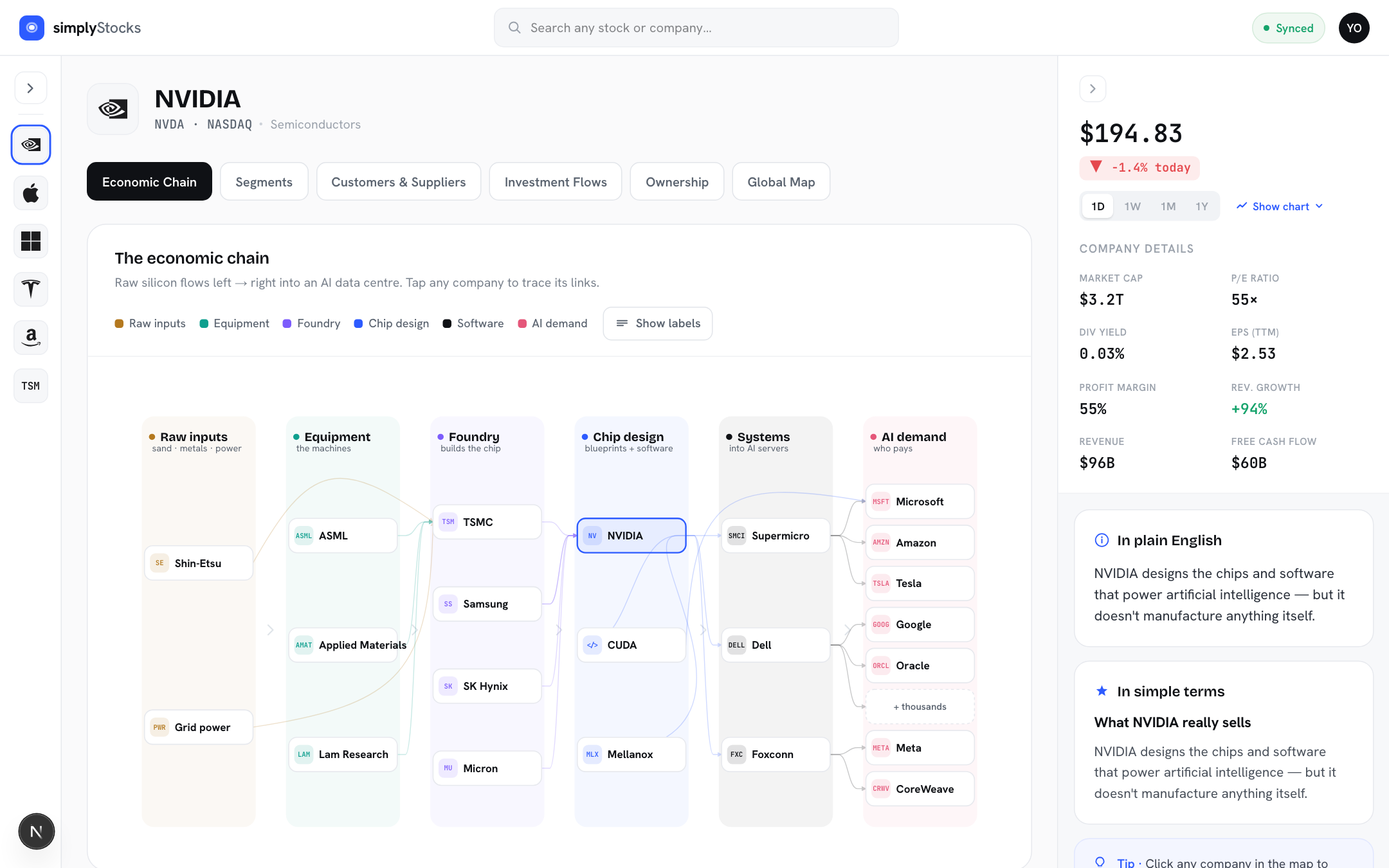Expand the Show chart dropdown
This screenshot has height=868, width=1389.
(x=1280, y=206)
